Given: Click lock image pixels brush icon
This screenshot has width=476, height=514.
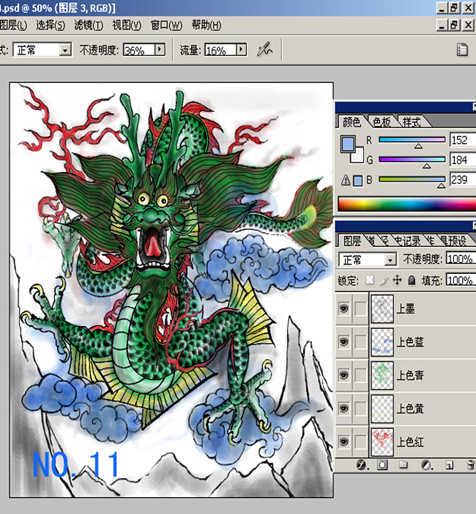Looking at the screenshot, I should 383,280.
